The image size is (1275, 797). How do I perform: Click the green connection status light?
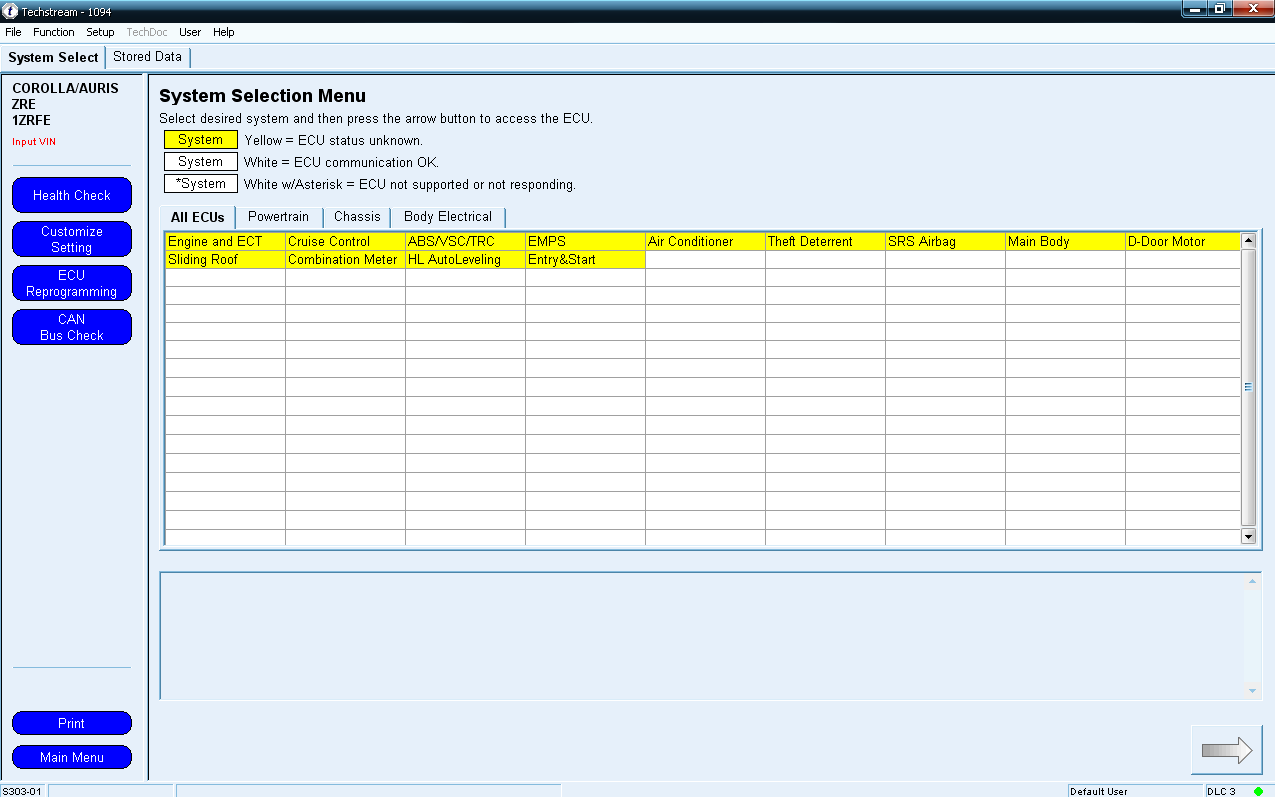click(x=1258, y=791)
